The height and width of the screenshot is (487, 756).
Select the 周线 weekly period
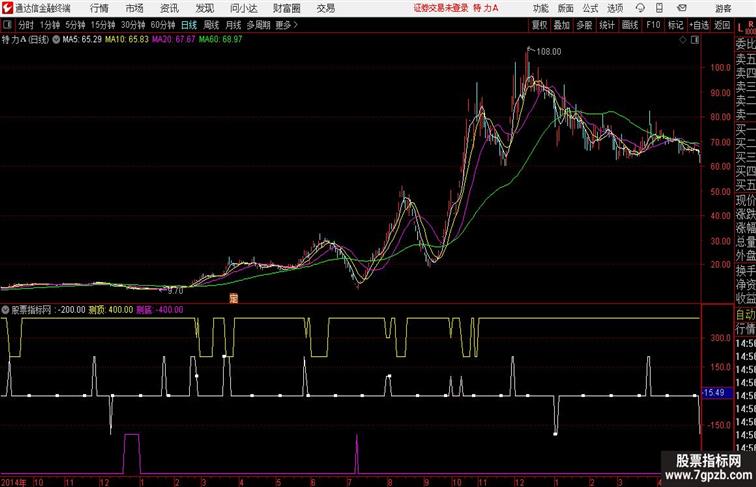click(211, 25)
